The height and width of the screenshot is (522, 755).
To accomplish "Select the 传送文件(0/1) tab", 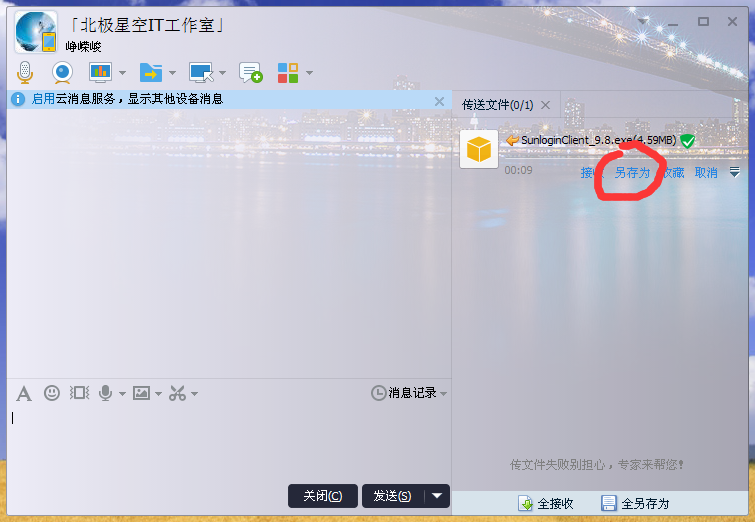I will click(x=497, y=105).
